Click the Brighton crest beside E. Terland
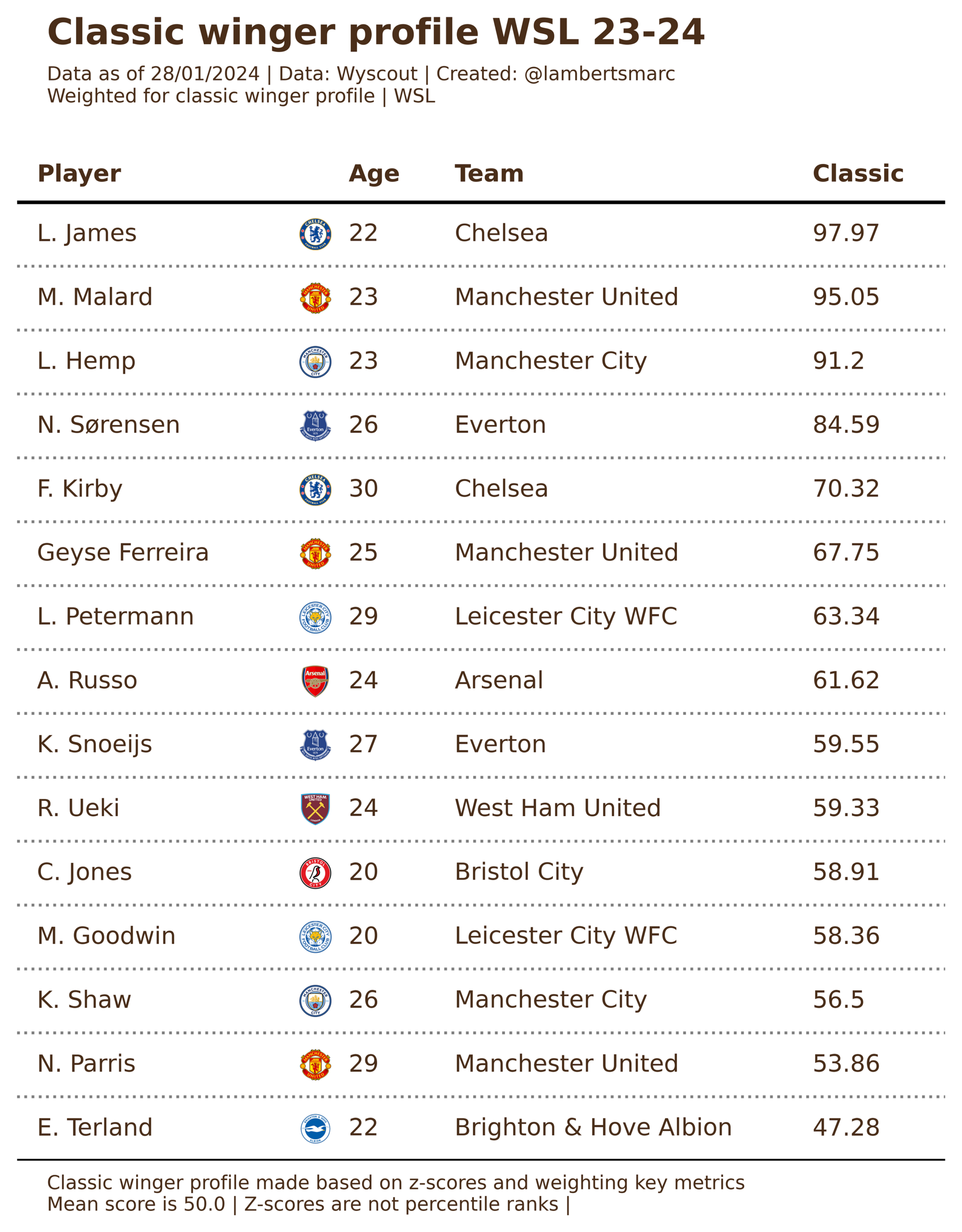The height and width of the screenshot is (1232, 962). click(315, 1128)
